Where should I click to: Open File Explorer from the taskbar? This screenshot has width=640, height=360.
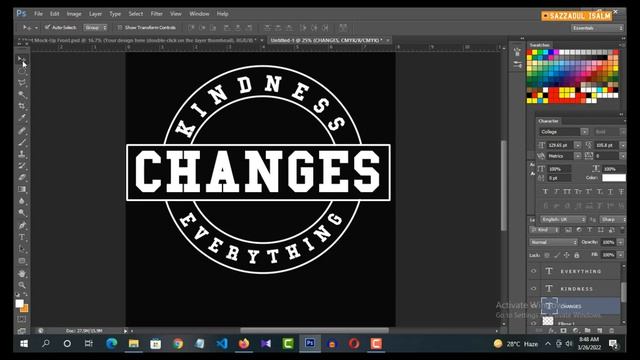coord(133,344)
